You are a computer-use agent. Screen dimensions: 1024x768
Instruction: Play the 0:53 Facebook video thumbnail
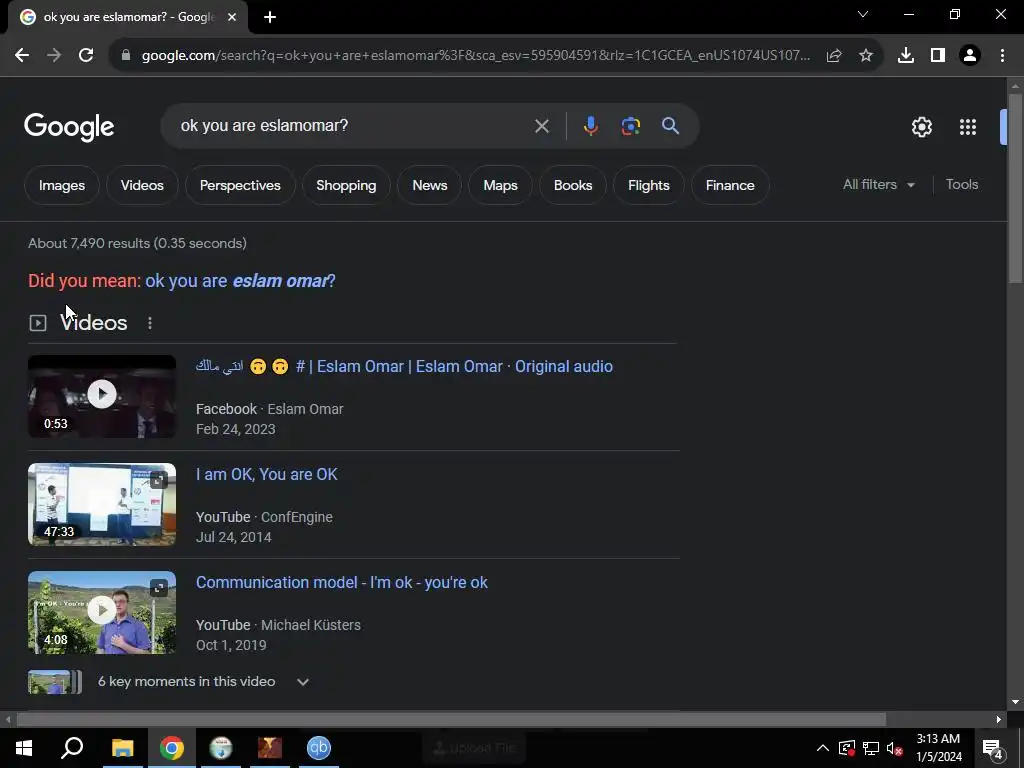click(102, 396)
